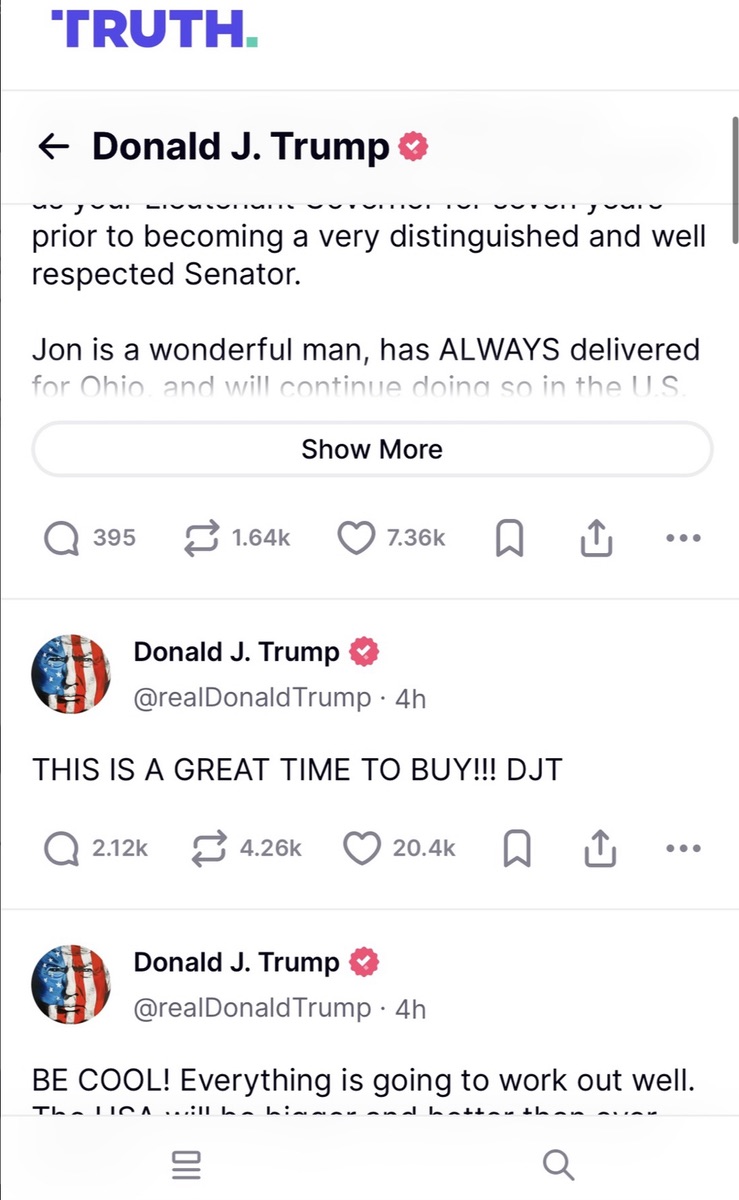The width and height of the screenshot is (739, 1200).
Task: Open the feed tab in bottom bar
Action: tap(186, 1165)
